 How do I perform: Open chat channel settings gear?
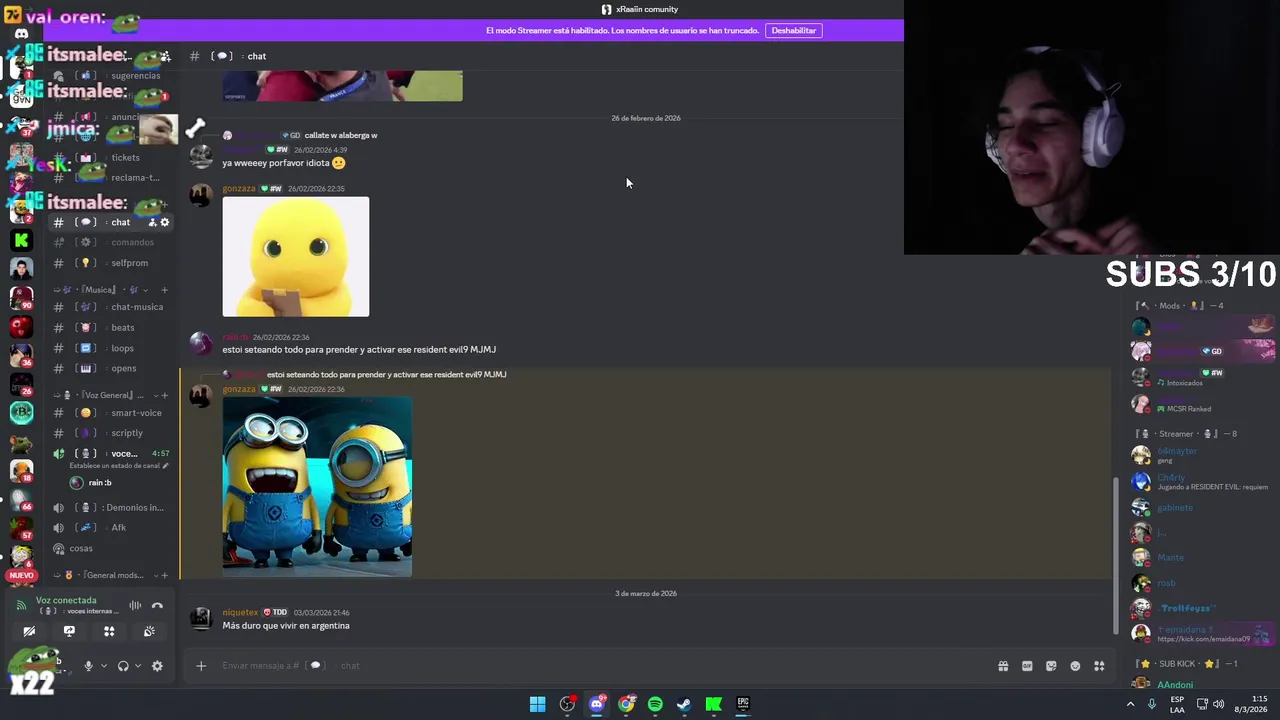[165, 222]
